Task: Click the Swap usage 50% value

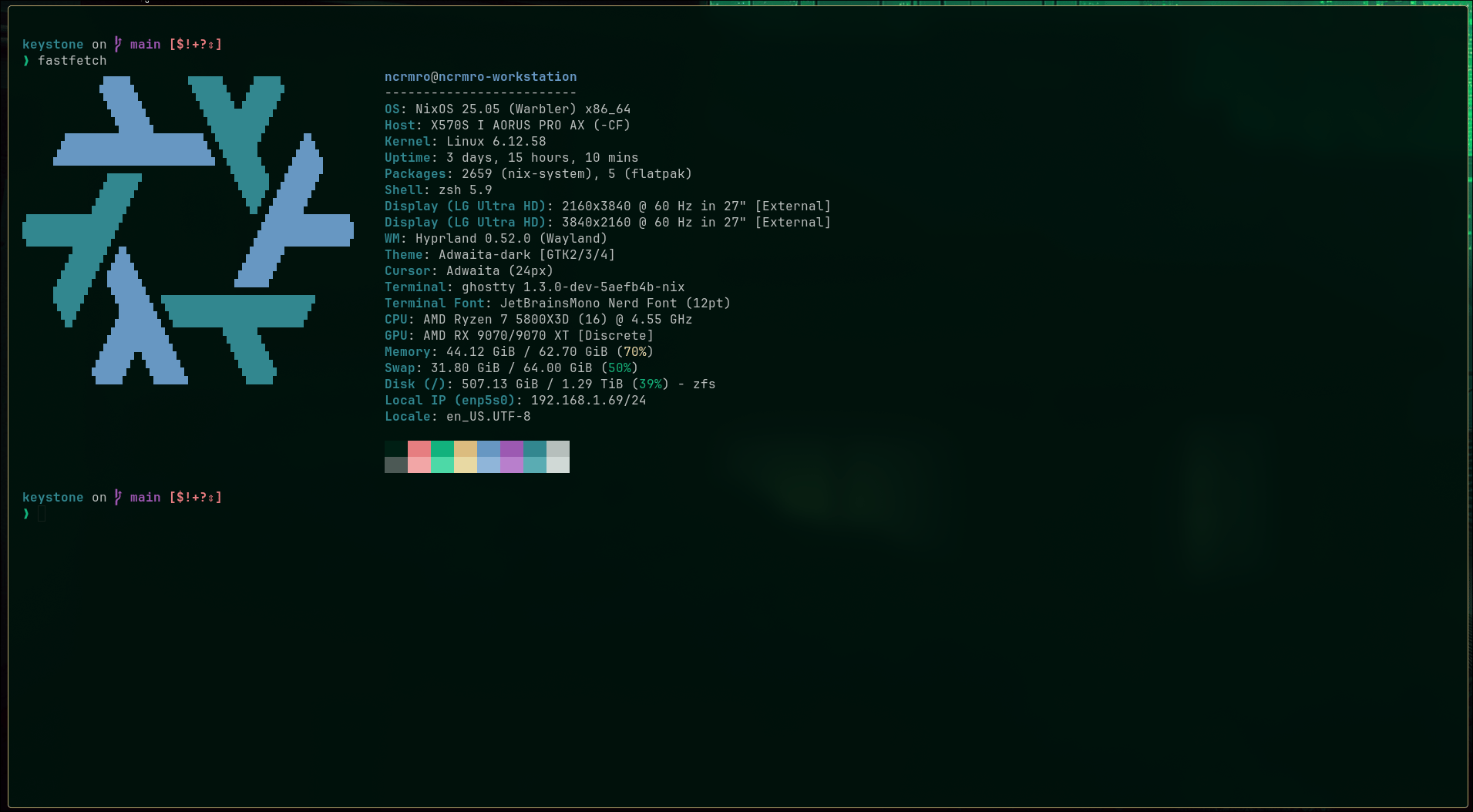Action: coord(619,368)
